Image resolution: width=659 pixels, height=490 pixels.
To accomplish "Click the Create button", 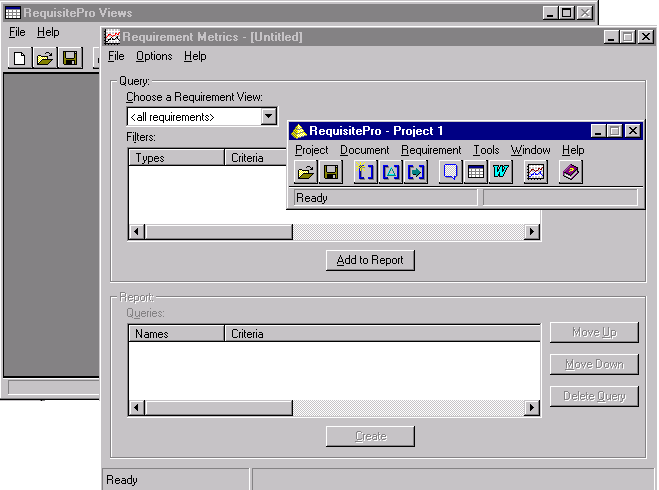I will pyautogui.click(x=370, y=436).
